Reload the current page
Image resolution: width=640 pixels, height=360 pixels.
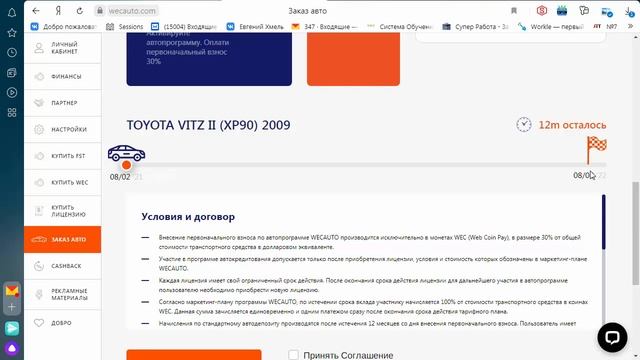coord(80,11)
